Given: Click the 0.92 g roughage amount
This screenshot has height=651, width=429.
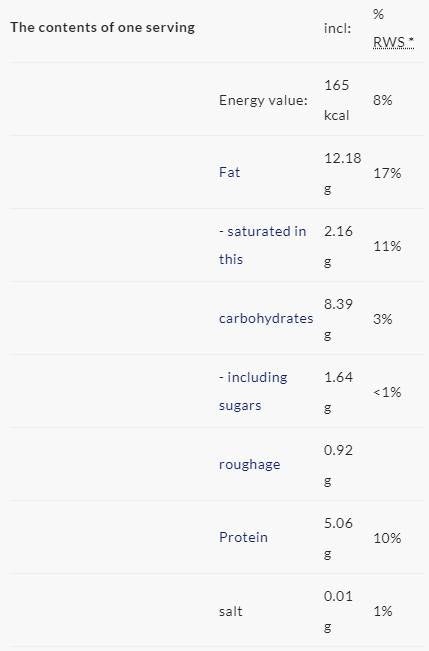Looking at the screenshot, I should tap(338, 465).
